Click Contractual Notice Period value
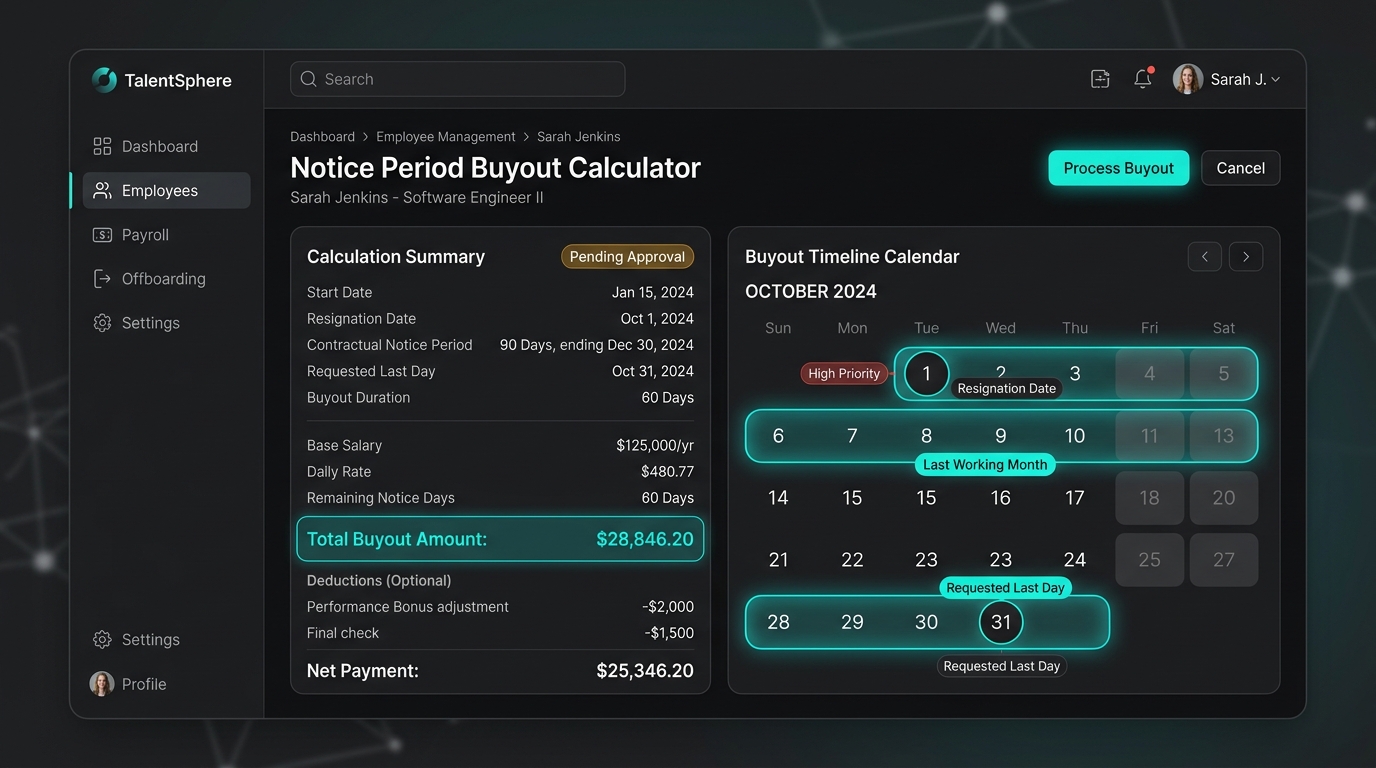Viewport: 1376px width, 768px height. [x=597, y=345]
